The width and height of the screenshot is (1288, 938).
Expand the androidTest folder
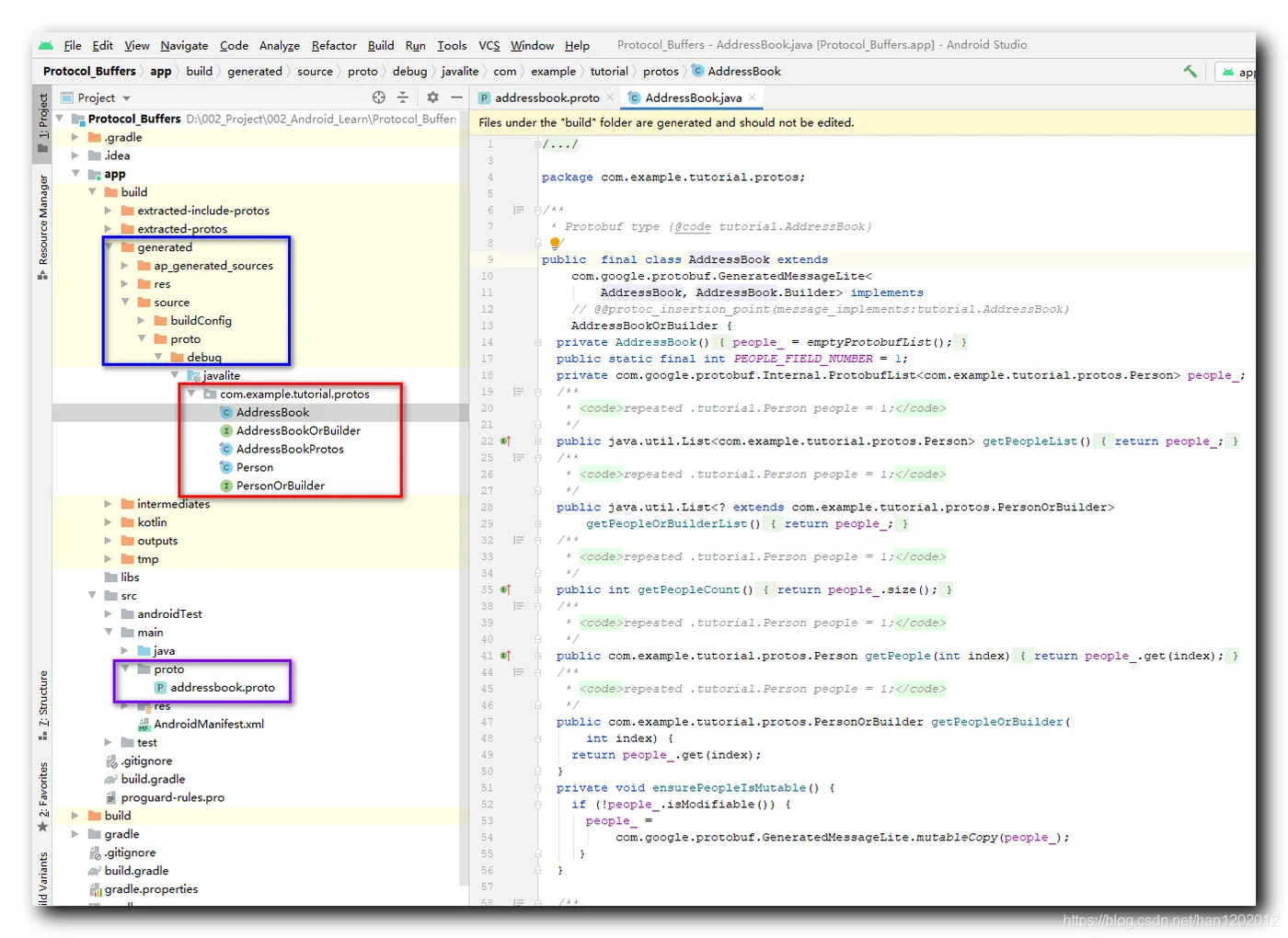tap(109, 614)
